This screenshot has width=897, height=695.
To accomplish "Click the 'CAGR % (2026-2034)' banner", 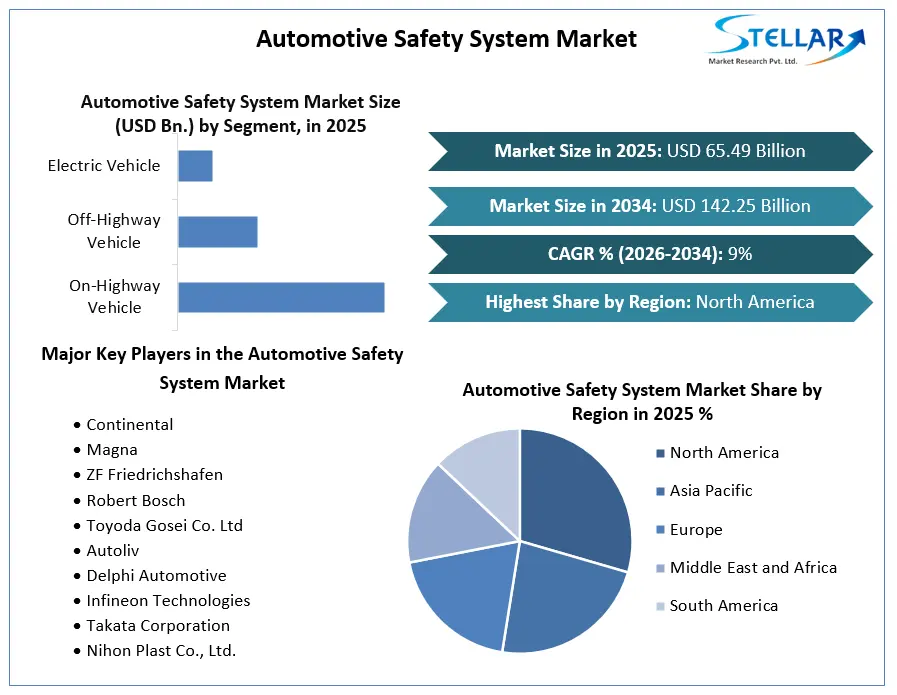I will 650,254.
